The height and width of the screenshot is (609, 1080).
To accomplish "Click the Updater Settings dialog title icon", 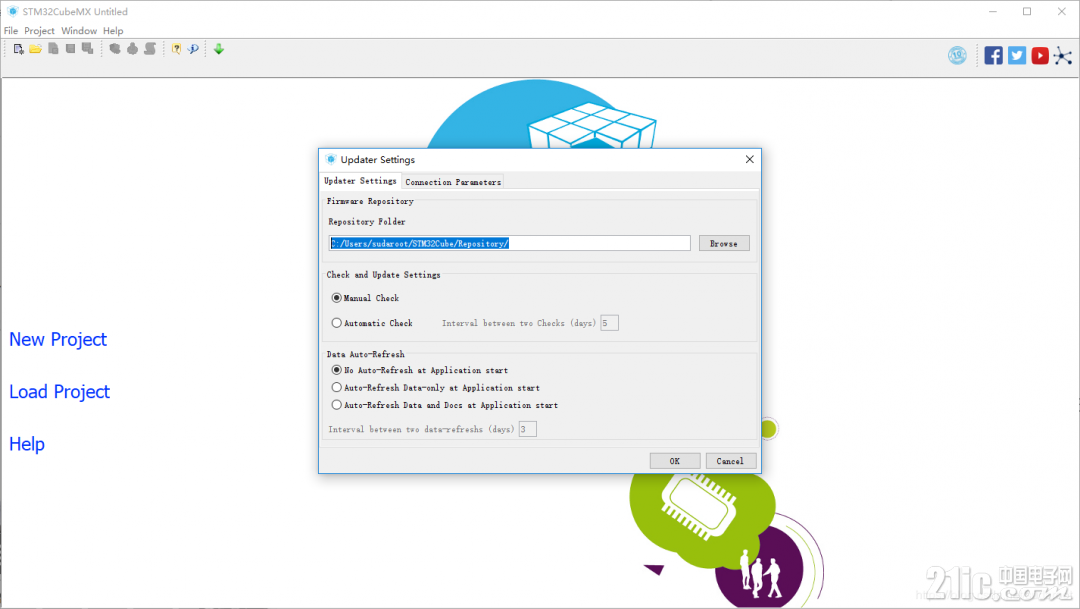I will pos(331,159).
